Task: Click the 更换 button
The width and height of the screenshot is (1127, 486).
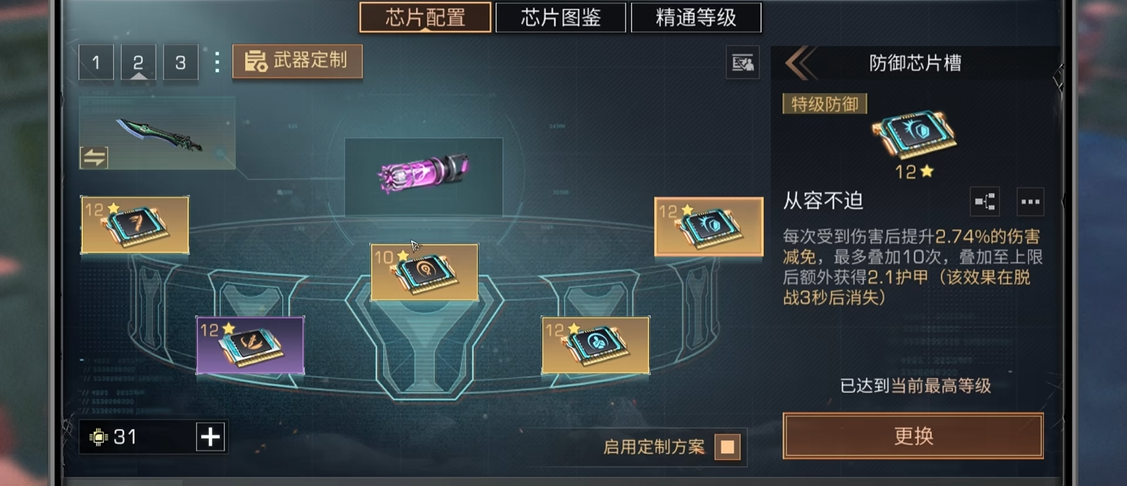Action: tap(913, 436)
